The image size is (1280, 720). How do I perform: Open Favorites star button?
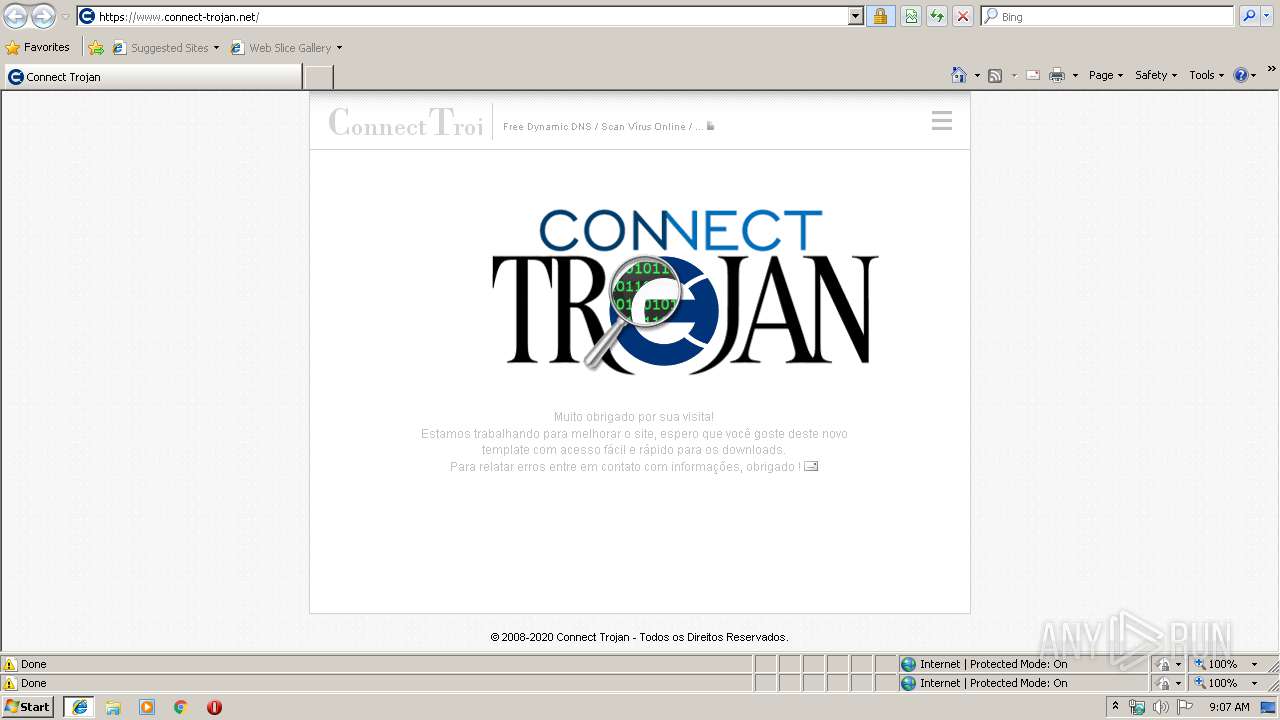(37, 47)
